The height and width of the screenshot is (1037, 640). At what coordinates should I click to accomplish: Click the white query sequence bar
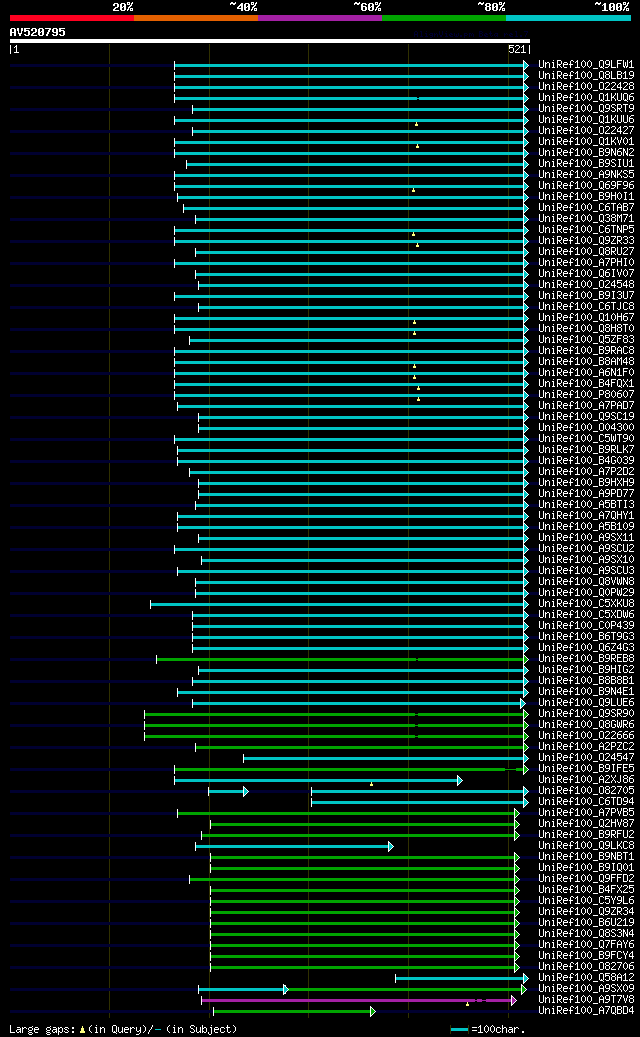click(x=270, y=41)
